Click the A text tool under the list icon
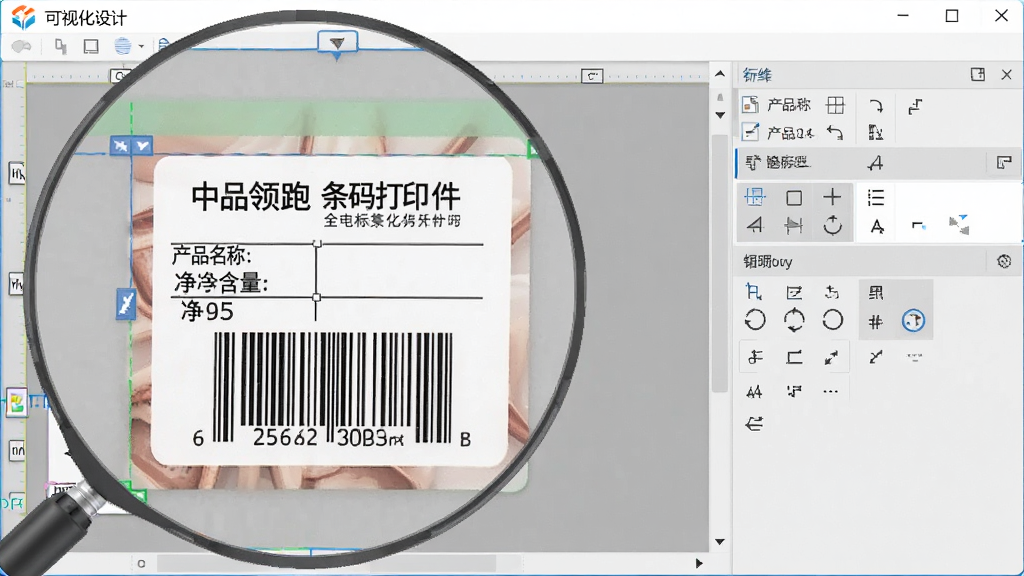The image size is (1024, 576). tap(876, 227)
